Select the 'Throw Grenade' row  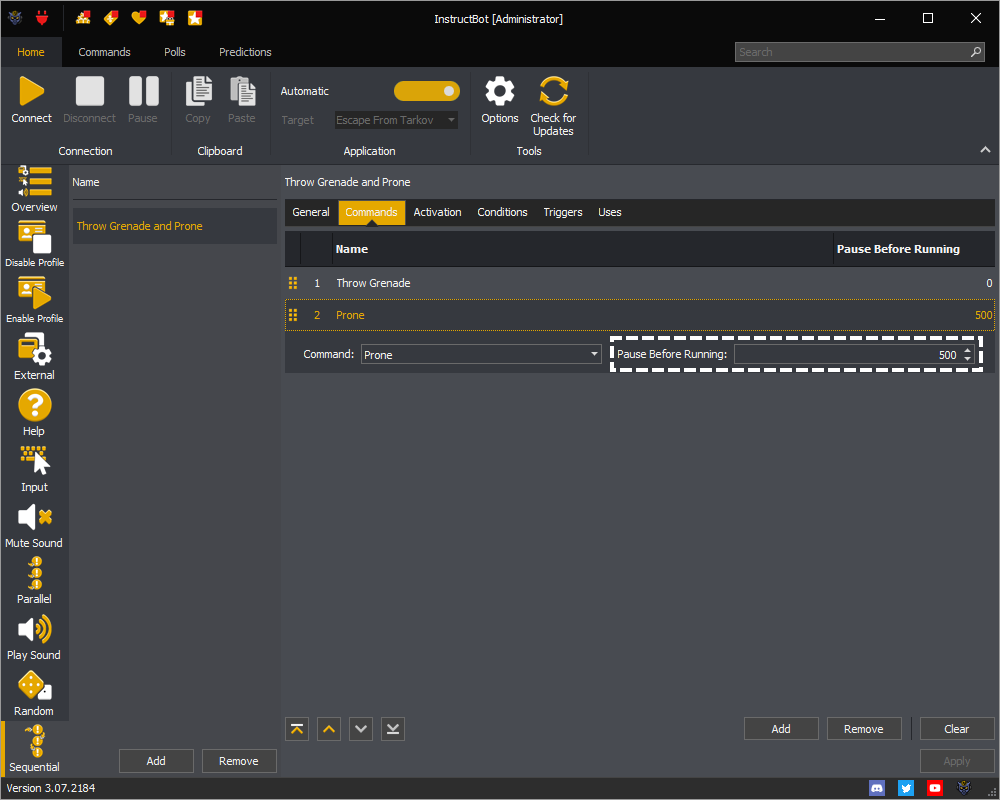point(640,283)
